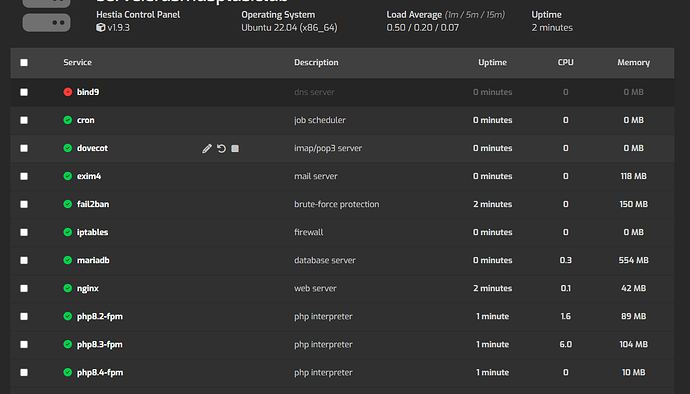This screenshot has width=690, height=394.
Task: Open the fail2ban service
Action: point(93,204)
